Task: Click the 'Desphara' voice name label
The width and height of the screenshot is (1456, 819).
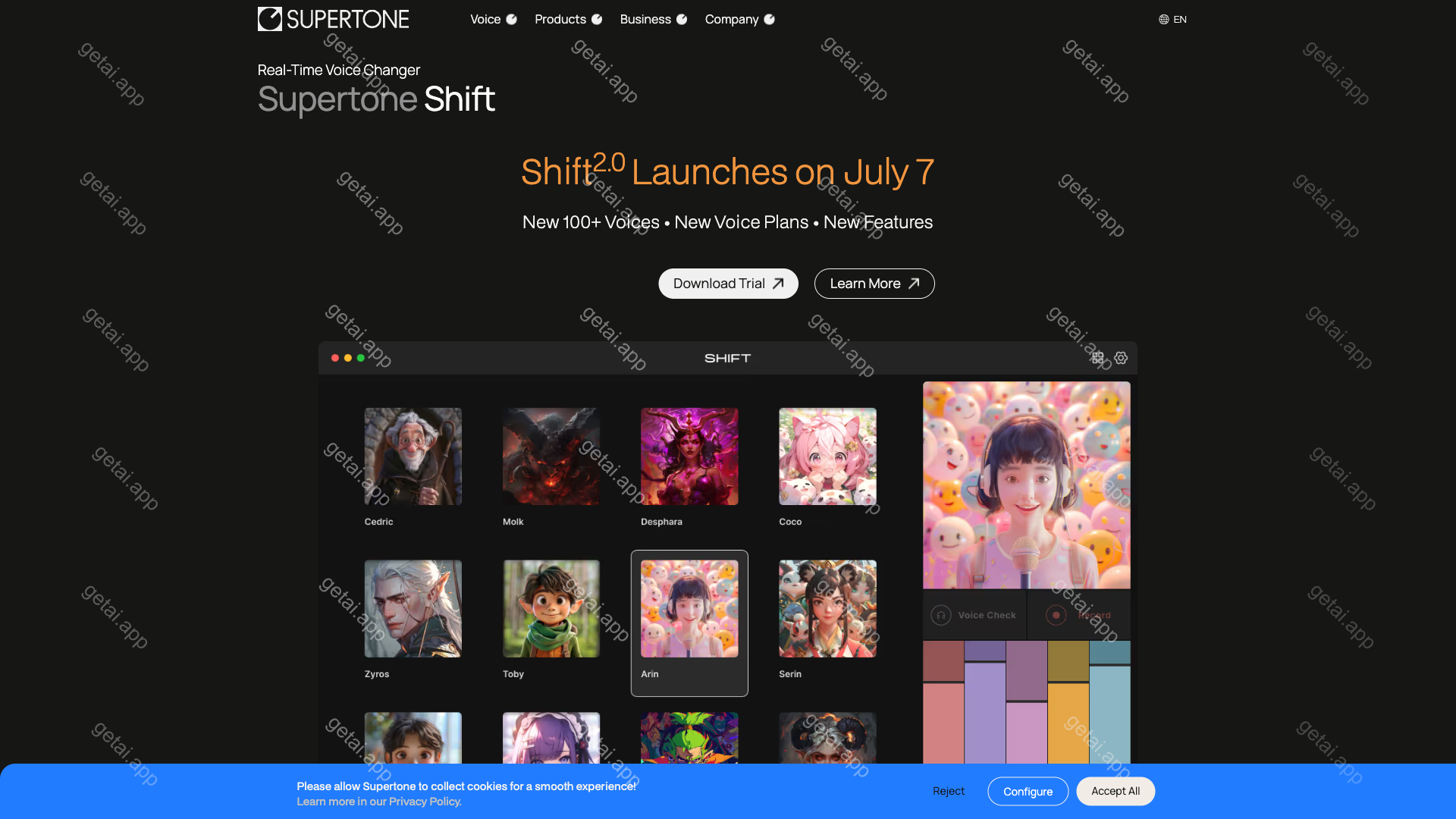Action: pyautogui.click(x=661, y=522)
